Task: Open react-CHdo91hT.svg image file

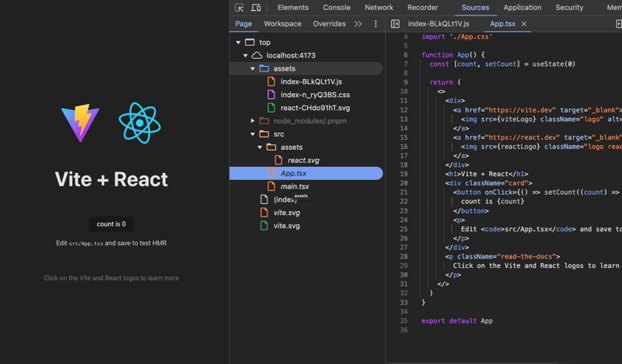Action: [x=315, y=108]
